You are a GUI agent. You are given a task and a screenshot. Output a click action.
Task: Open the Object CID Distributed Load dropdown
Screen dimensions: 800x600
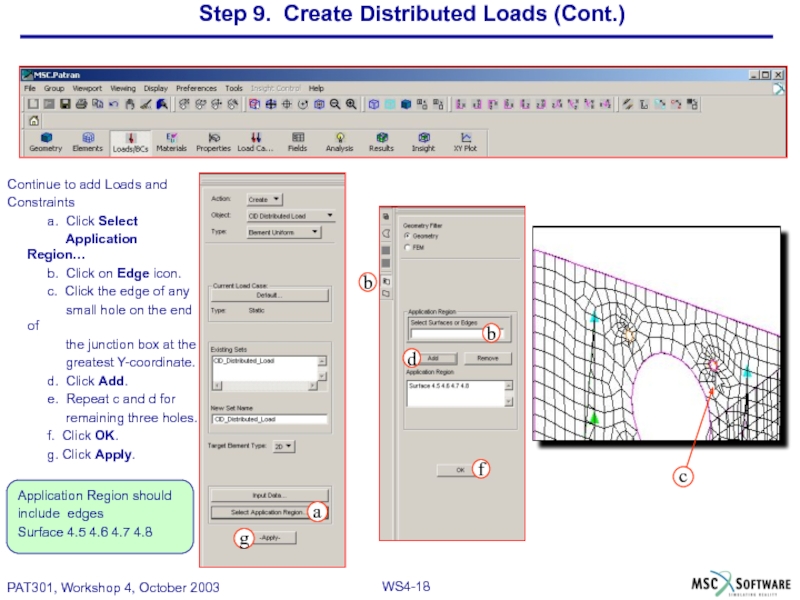click(x=290, y=215)
